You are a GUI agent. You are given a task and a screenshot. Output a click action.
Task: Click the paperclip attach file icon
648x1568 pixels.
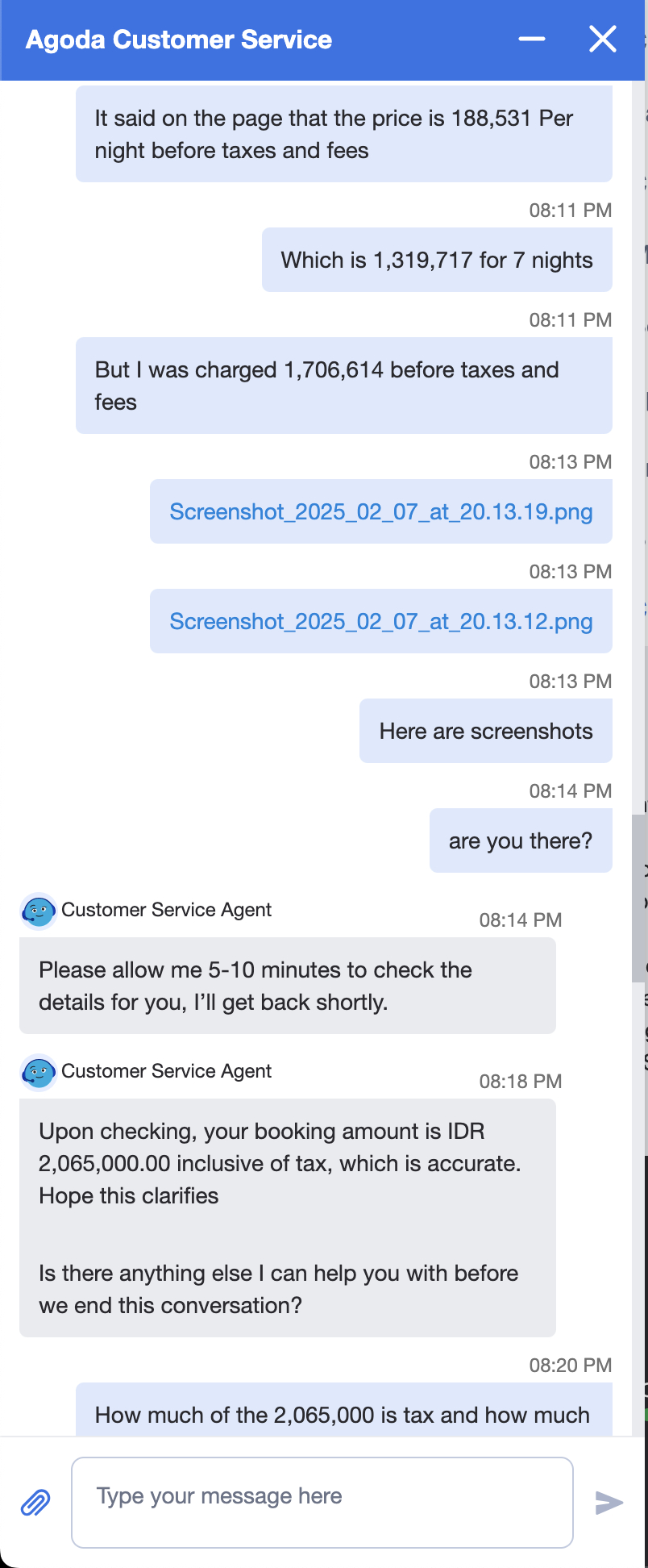35,1503
